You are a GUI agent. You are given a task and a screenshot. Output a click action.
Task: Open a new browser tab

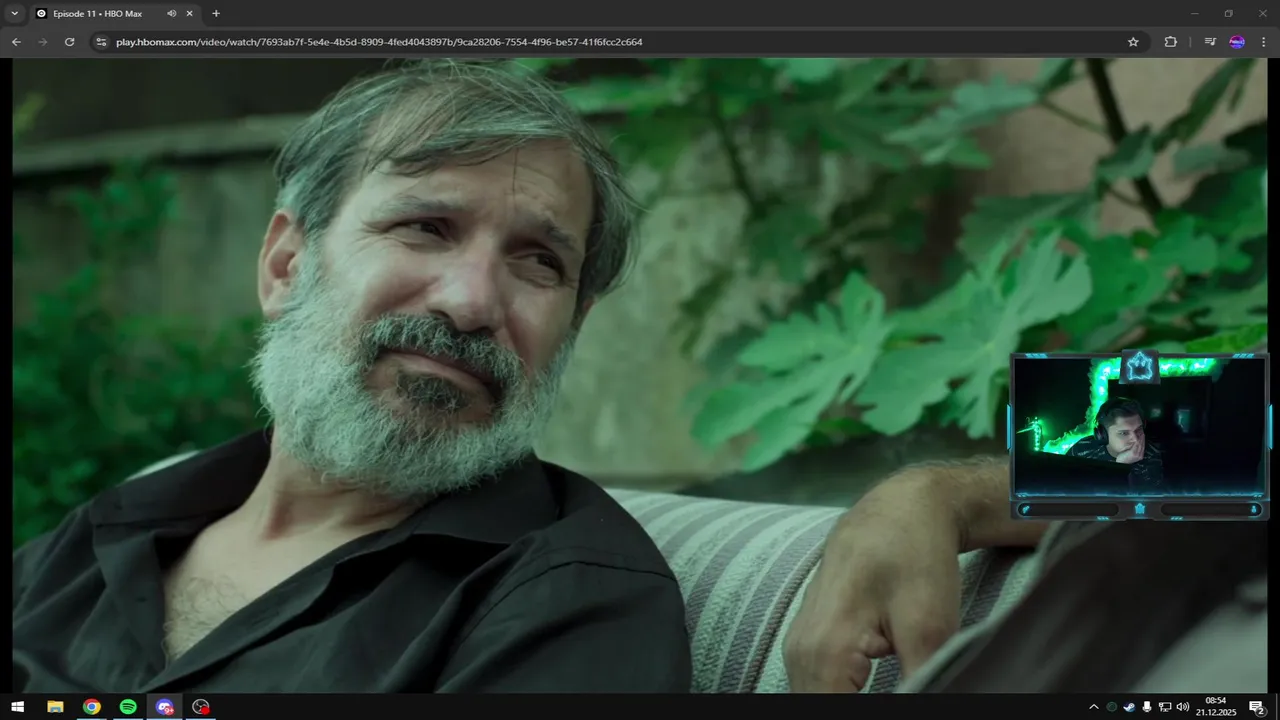tap(216, 13)
